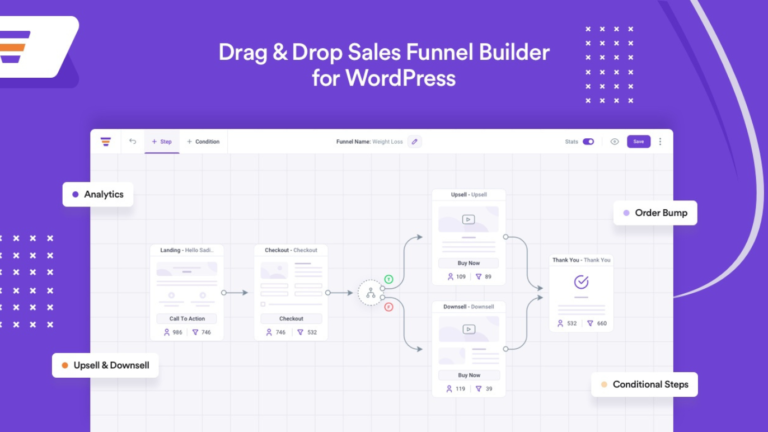Click Checkout conversions count 532

point(312,332)
